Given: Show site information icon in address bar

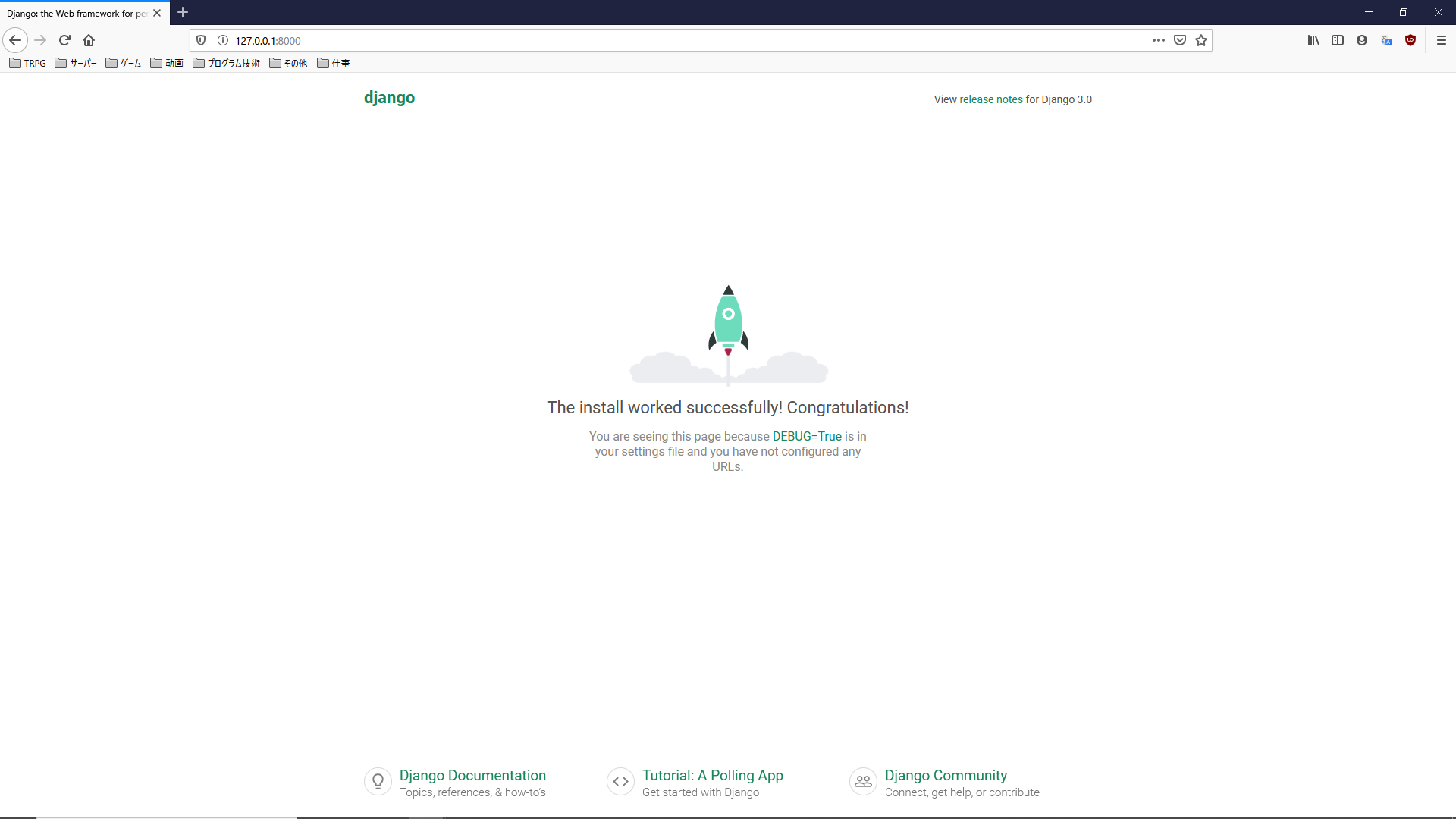Looking at the screenshot, I should coord(223,40).
